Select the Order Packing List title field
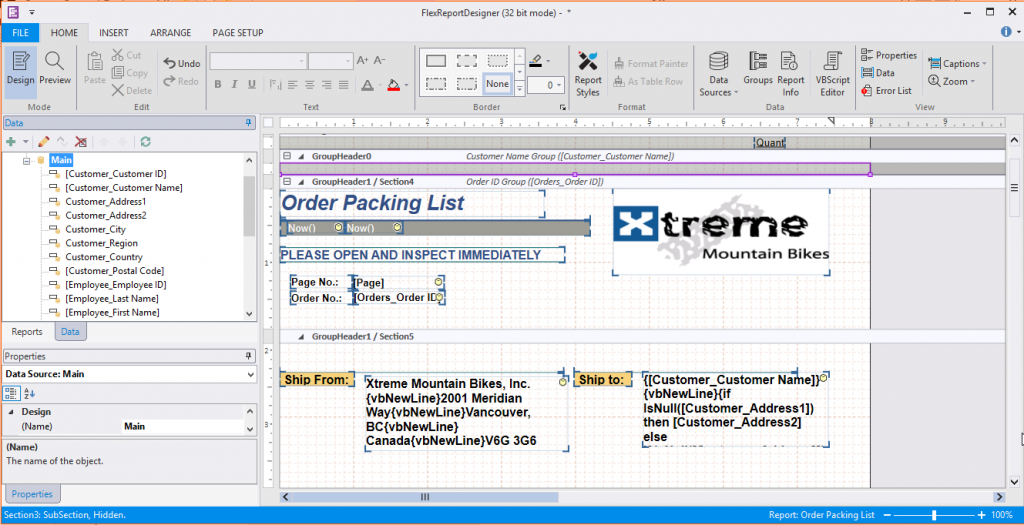1024x525 pixels. (x=412, y=204)
